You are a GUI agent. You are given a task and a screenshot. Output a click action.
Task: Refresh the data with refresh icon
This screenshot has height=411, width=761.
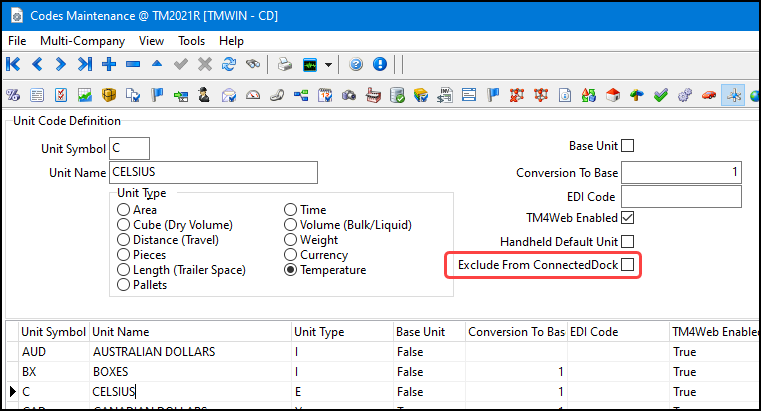(x=229, y=65)
